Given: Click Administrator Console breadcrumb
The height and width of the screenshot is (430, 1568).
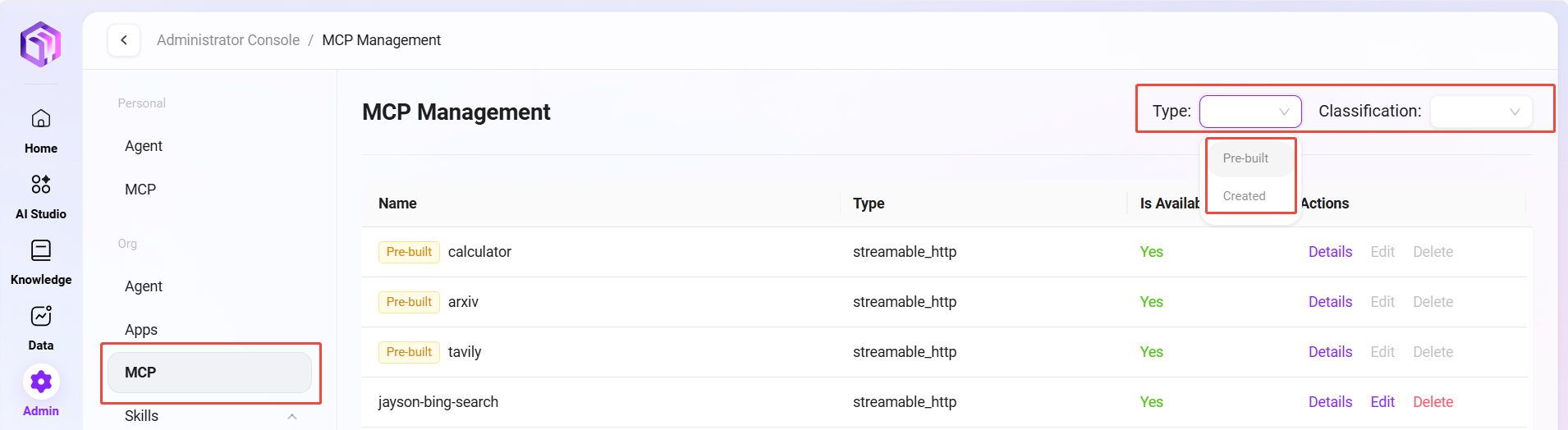Looking at the screenshot, I should [228, 40].
